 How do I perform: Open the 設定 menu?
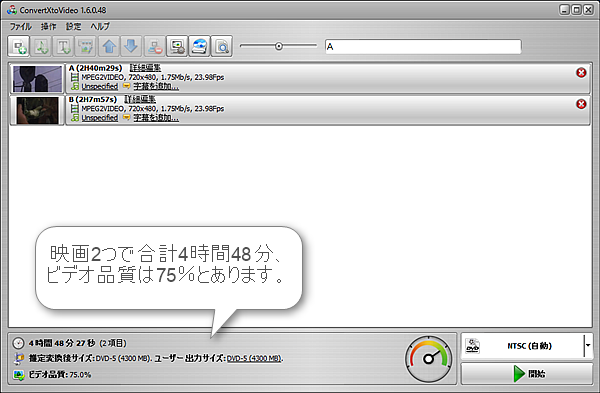coord(73,26)
